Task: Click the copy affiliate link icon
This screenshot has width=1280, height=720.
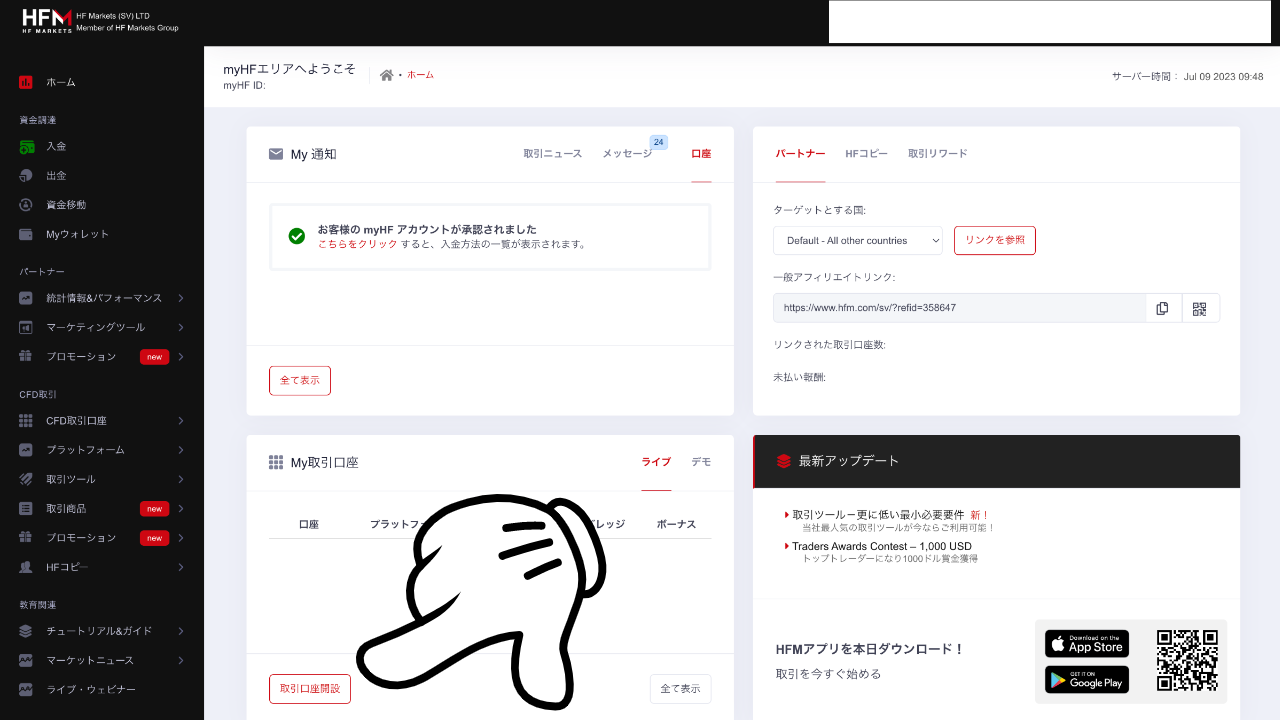Action: tap(1162, 308)
